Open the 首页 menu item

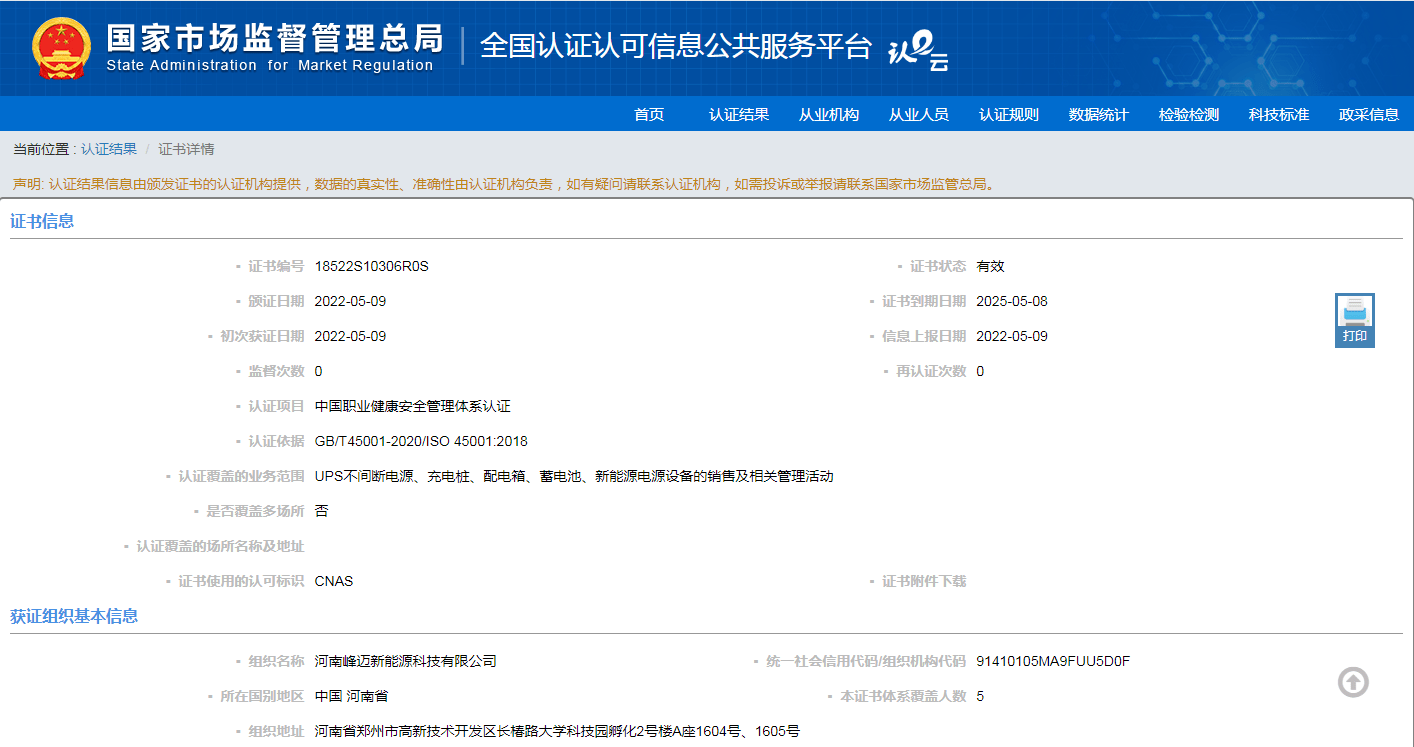pyautogui.click(x=649, y=114)
